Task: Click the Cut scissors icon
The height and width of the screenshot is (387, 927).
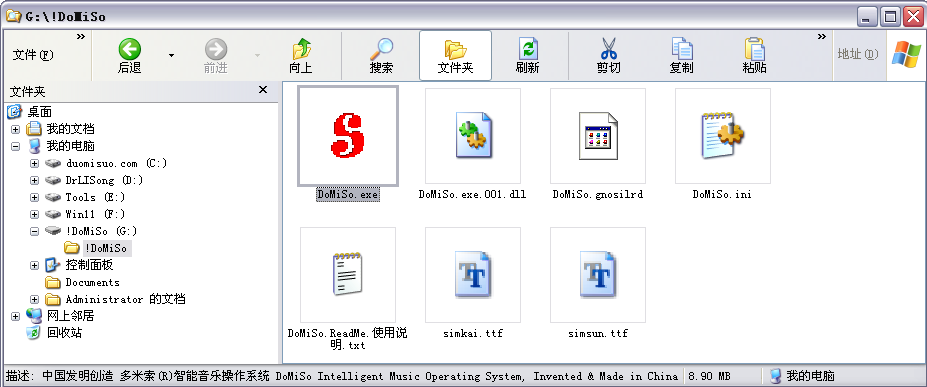Action: pos(608,49)
